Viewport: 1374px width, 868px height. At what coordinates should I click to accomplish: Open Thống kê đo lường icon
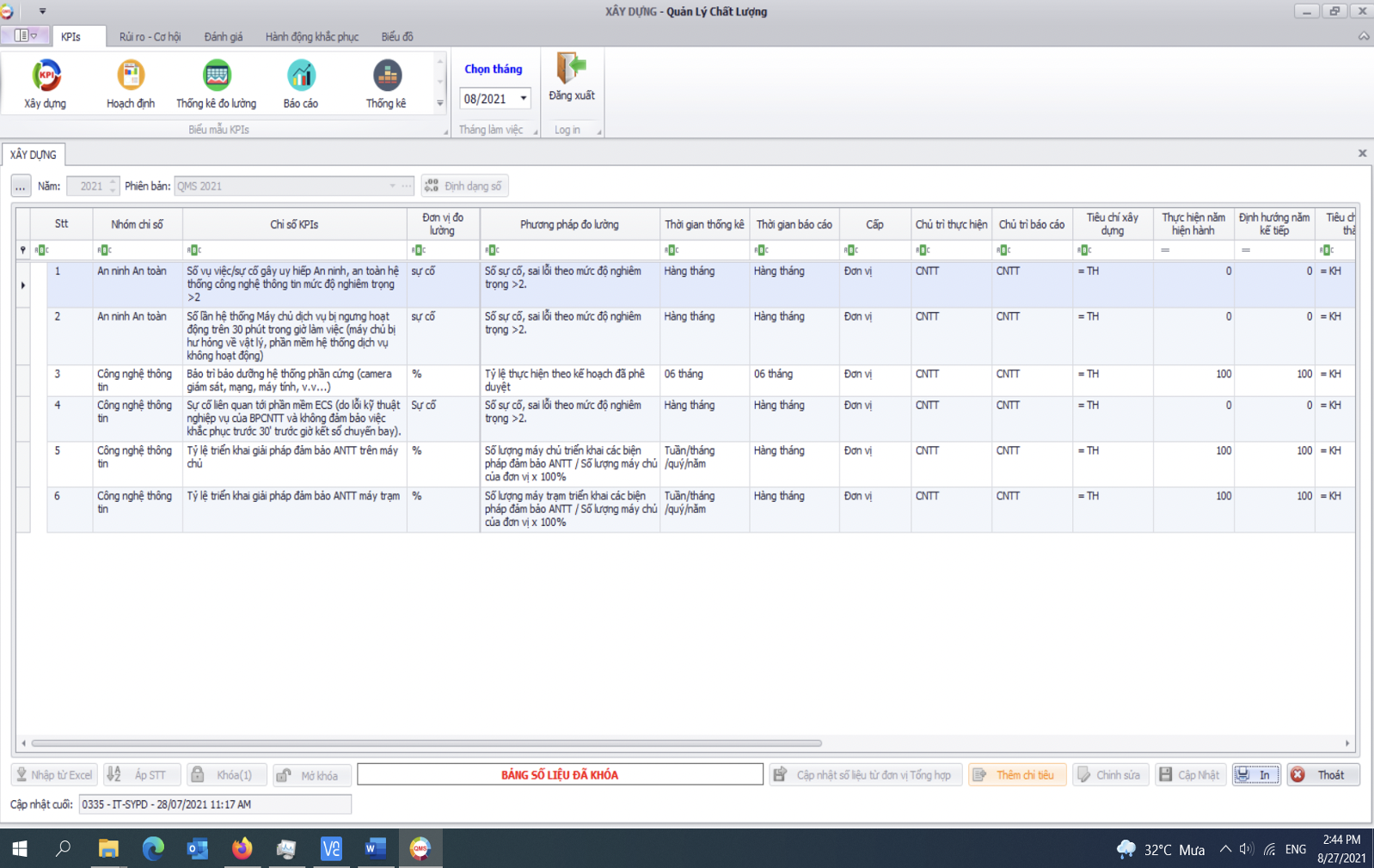click(x=216, y=83)
